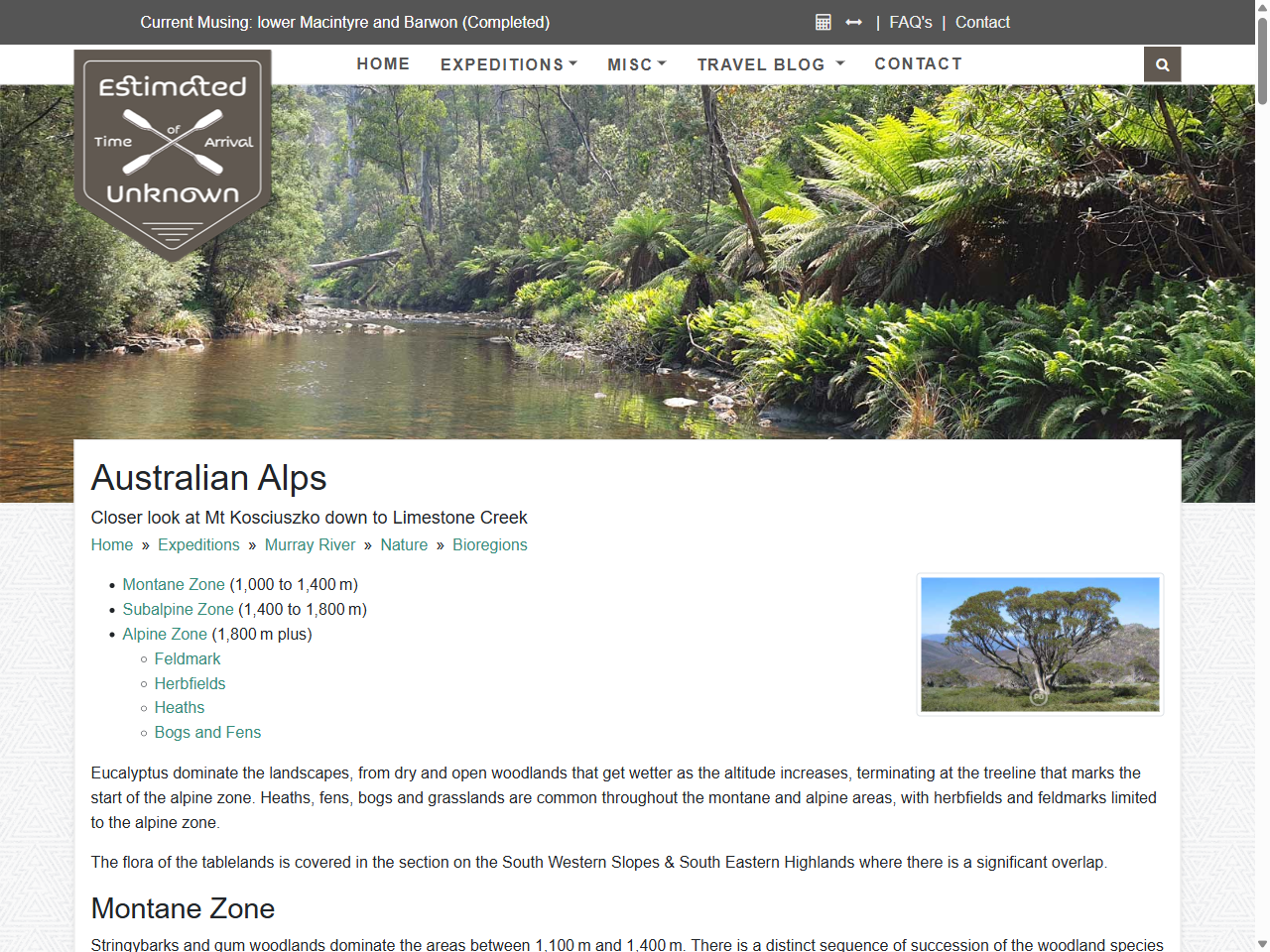The width and height of the screenshot is (1270, 952).
Task: Click the double-arrow converter icon in the header
Action: click(853, 22)
